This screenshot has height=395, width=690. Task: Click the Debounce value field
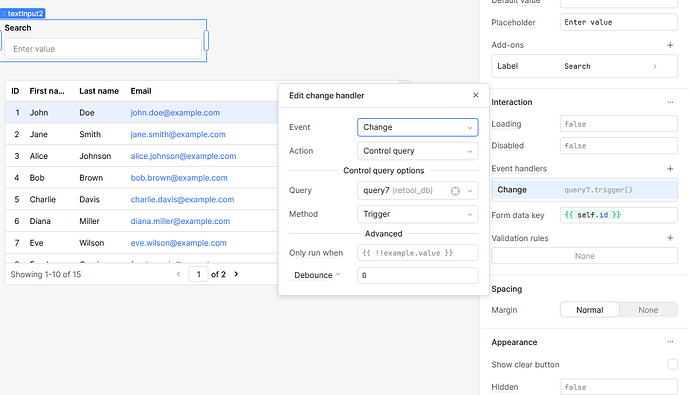(x=418, y=275)
